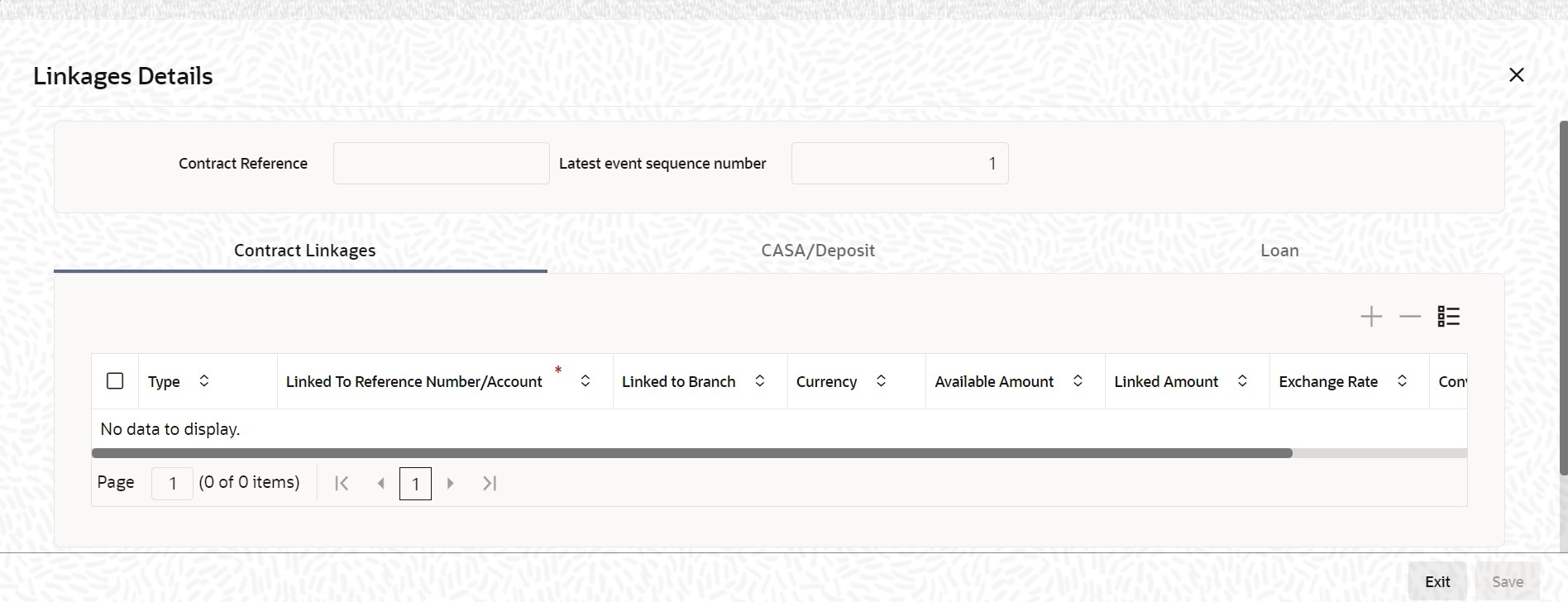This screenshot has height=602, width=1568.
Task: Go to previous page arrow
Action: coord(380,483)
